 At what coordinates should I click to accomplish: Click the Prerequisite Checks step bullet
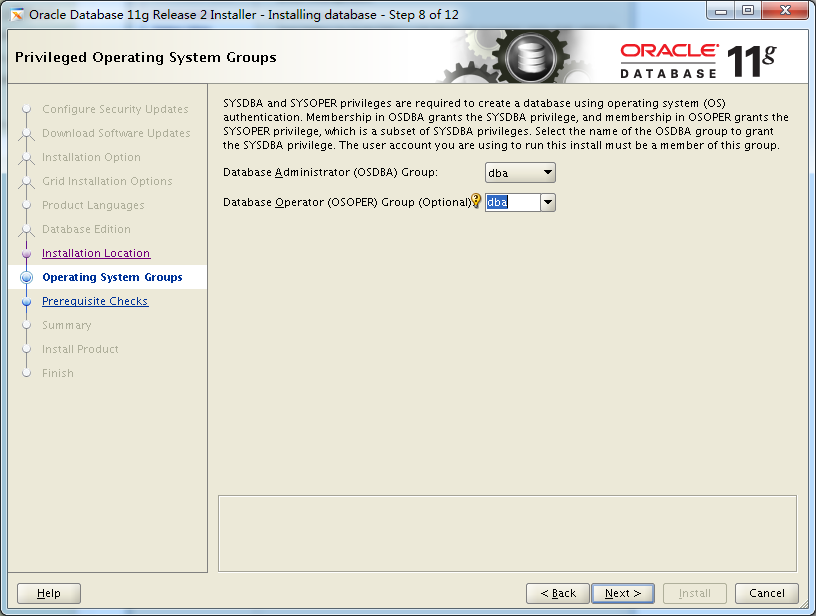click(x=27, y=301)
